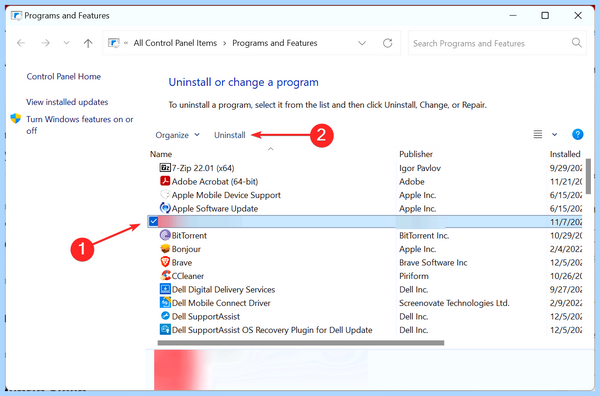Viewport: 600px width, 396px height.
Task: Click the Brave lion icon
Action: [x=165, y=262]
